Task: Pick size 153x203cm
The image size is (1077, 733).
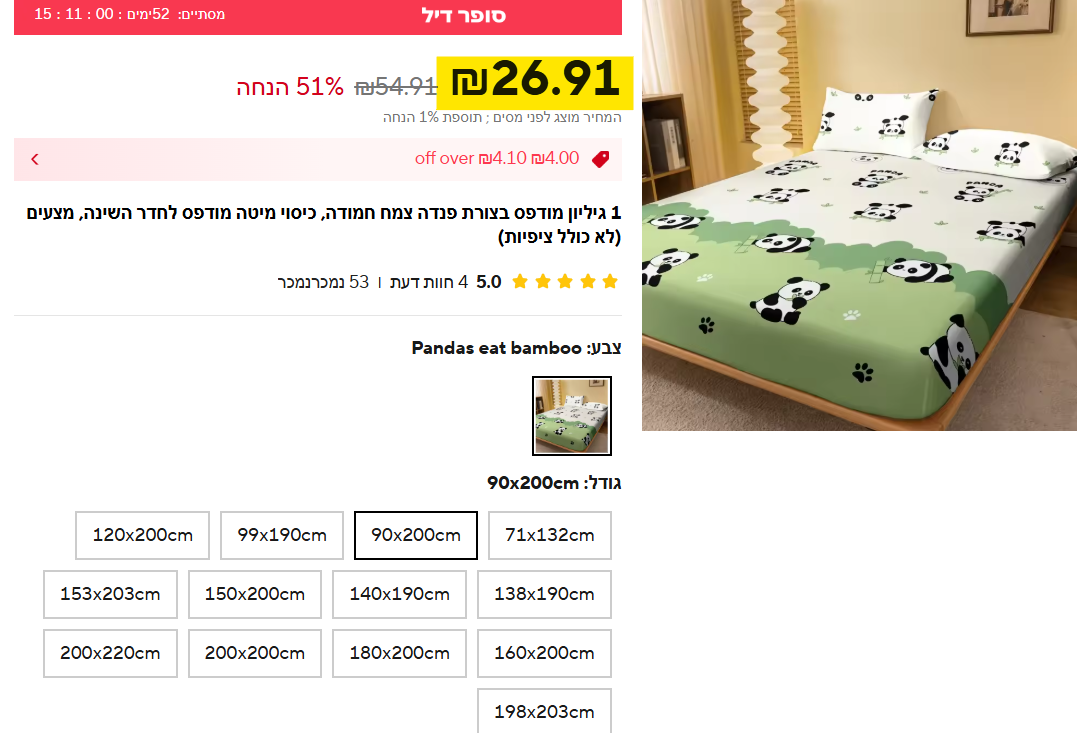Action: (x=110, y=594)
